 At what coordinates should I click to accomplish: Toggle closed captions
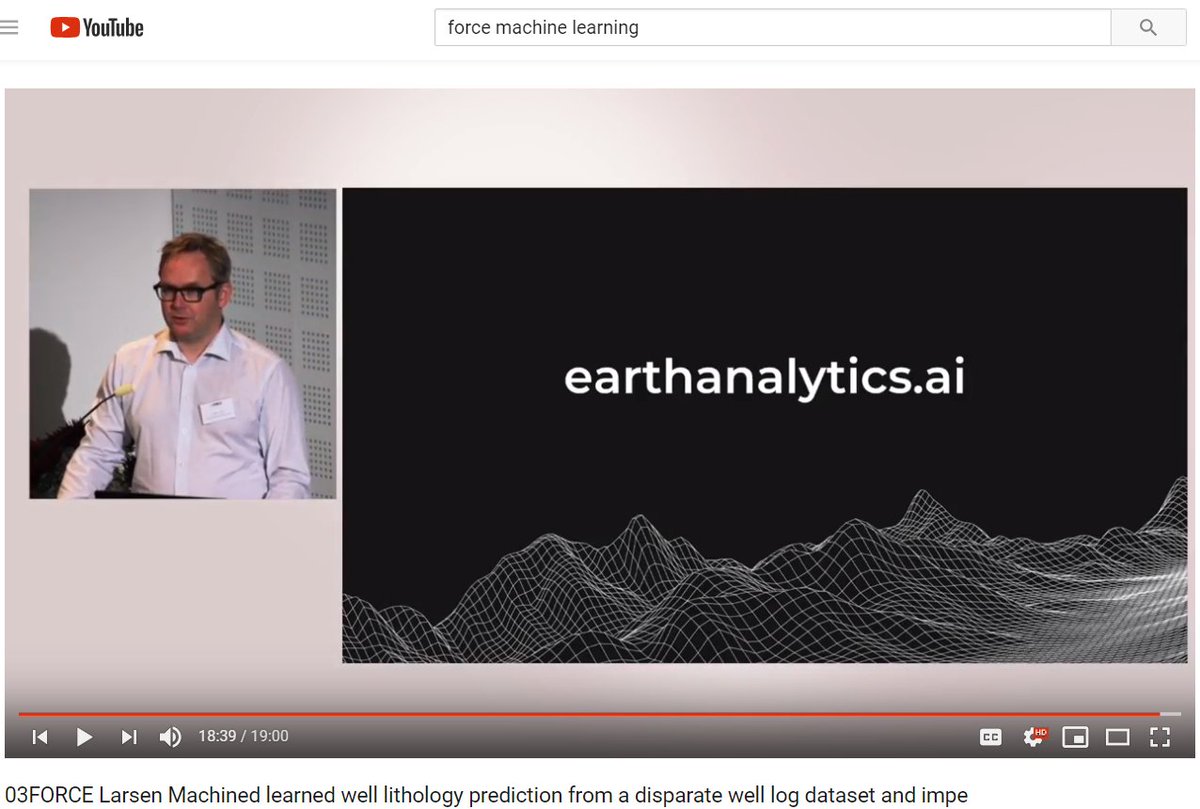pyautogui.click(x=990, y=737)
